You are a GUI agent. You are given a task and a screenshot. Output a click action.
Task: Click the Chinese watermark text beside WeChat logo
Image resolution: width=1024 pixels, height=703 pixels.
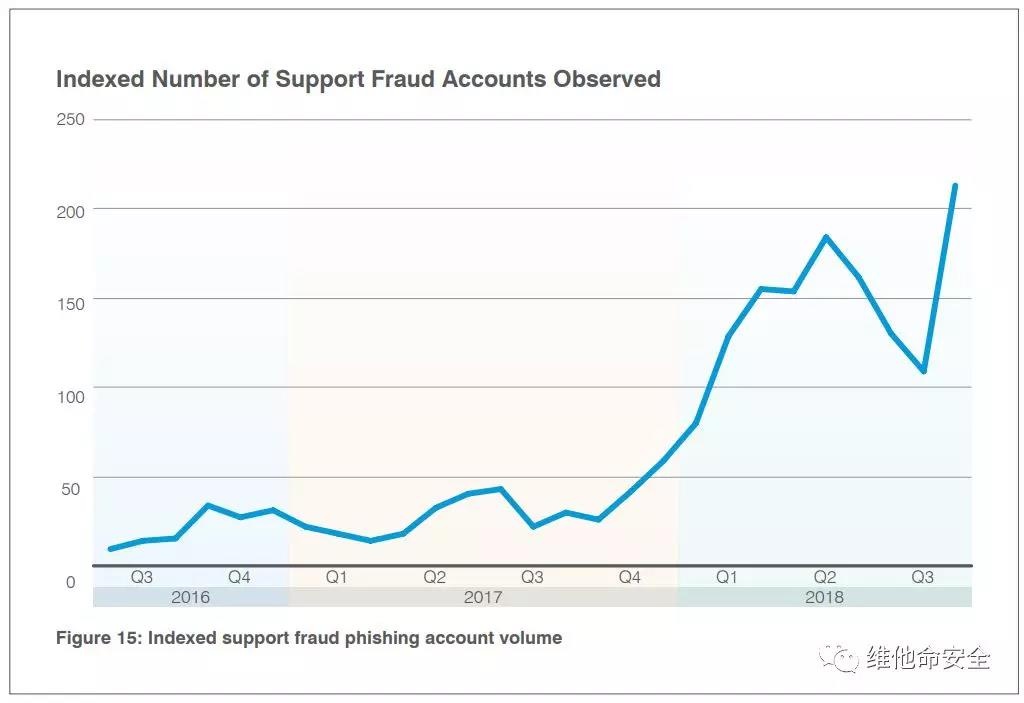click(929, 658)
